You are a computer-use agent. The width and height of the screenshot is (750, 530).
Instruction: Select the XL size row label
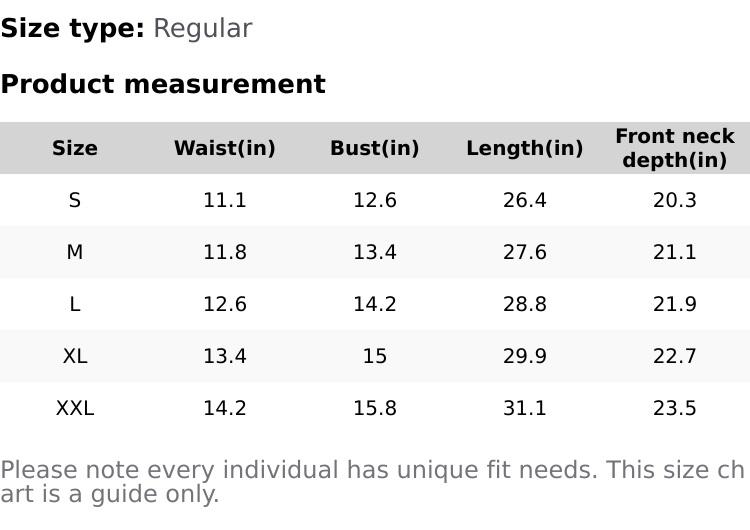pyautogui.click(x=75, y=356)
